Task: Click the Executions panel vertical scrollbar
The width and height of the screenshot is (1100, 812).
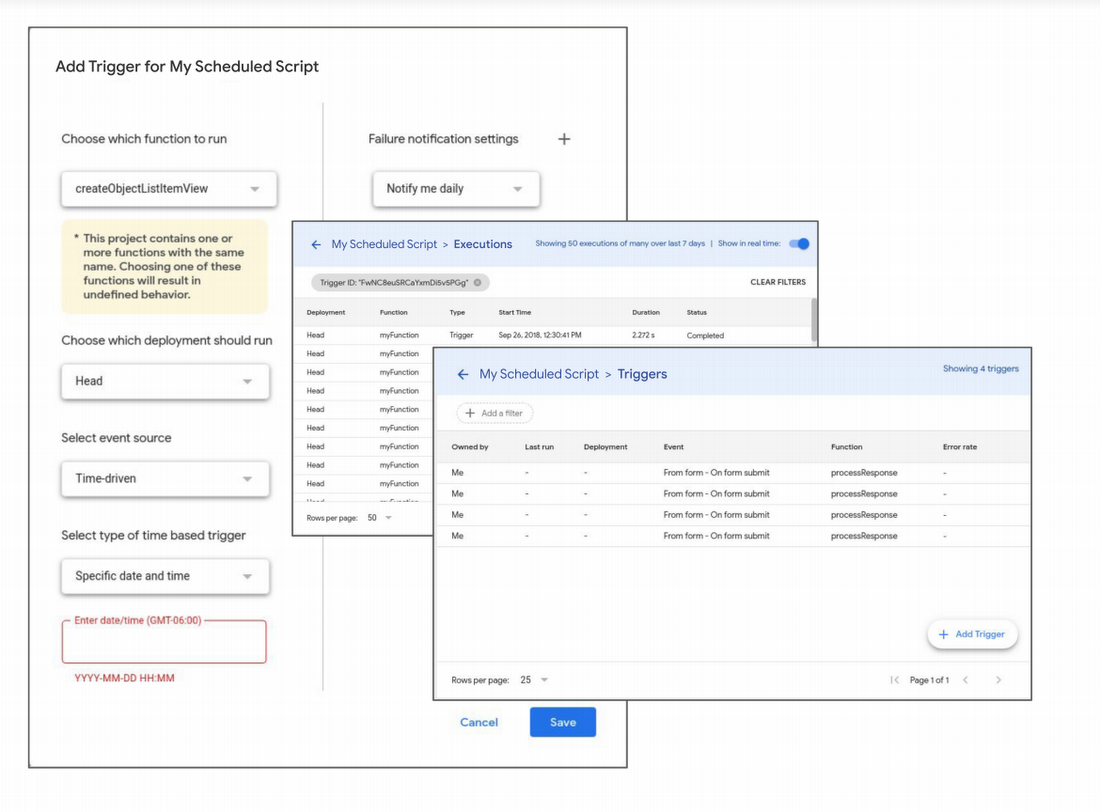Action: (x=814, y=320)
